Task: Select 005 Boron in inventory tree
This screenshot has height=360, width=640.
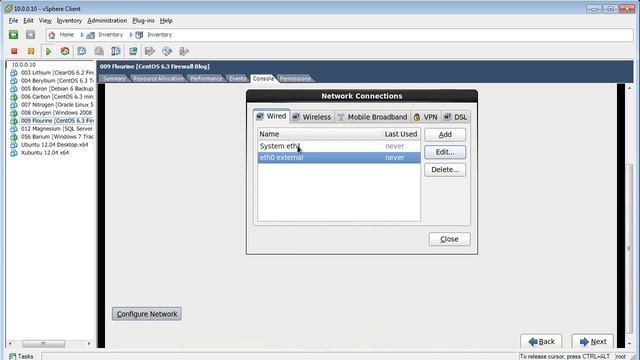Action: coord(57,89)
